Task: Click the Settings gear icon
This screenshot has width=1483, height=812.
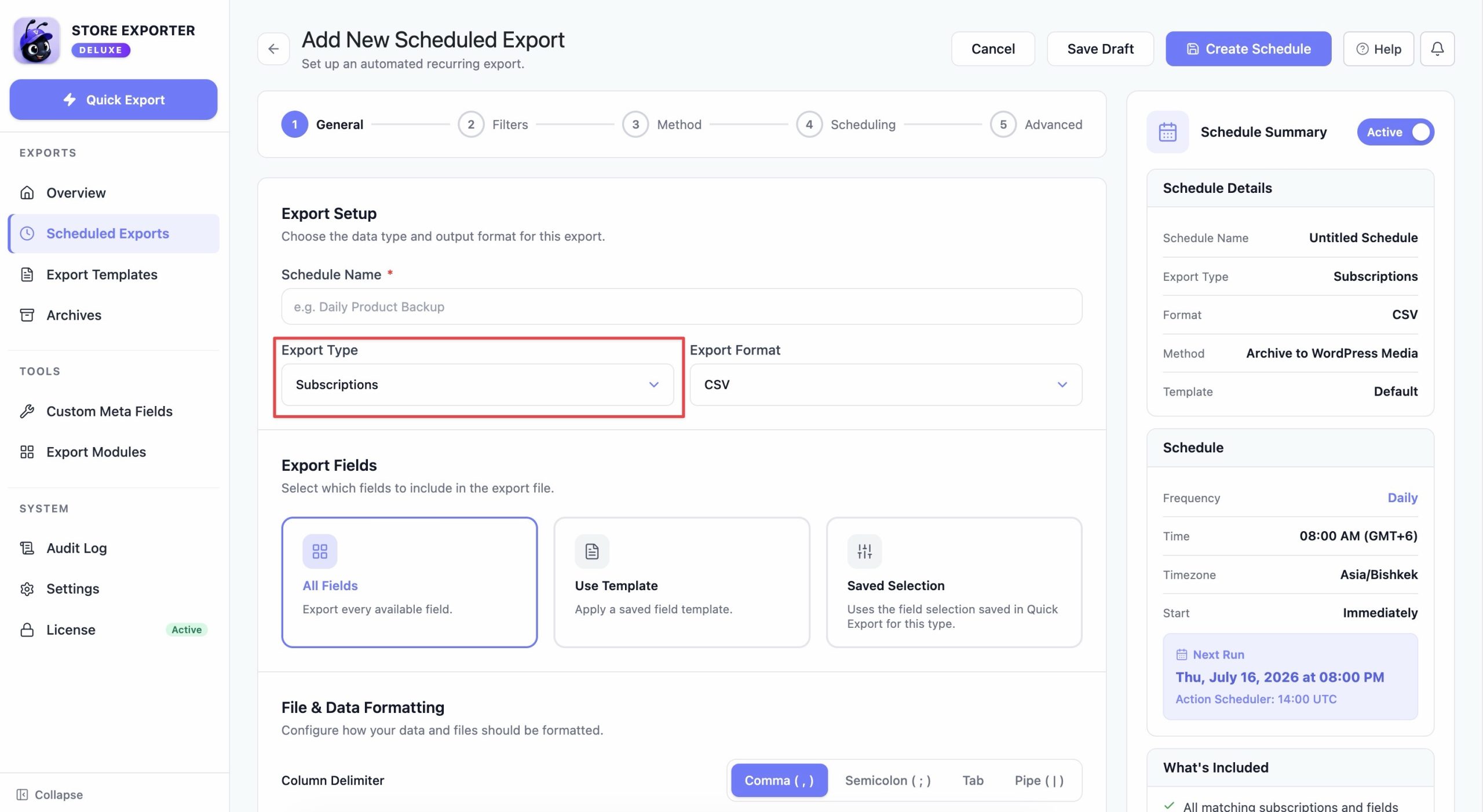Action: pyautogui.click(x=27, y=589)
